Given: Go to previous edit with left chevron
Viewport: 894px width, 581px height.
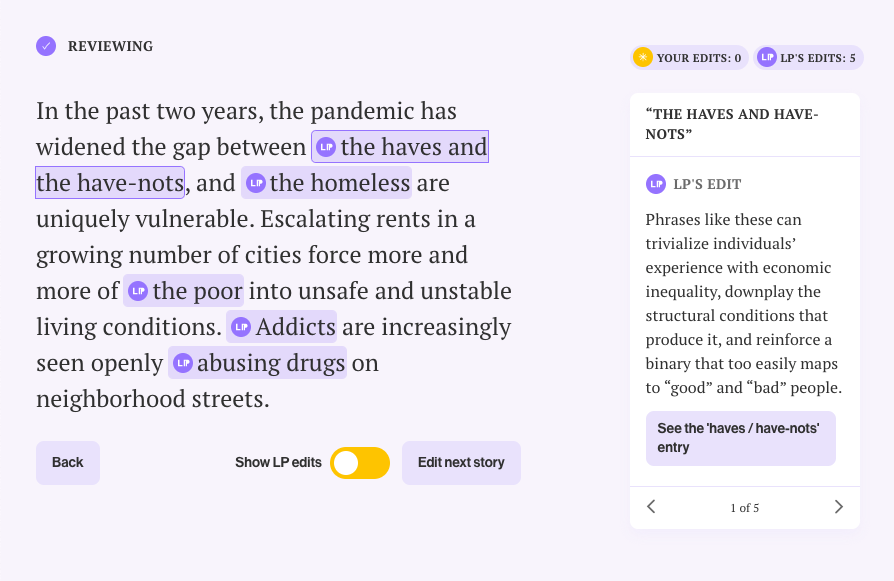Looking at the screenshot, I should tap(651, 507).
